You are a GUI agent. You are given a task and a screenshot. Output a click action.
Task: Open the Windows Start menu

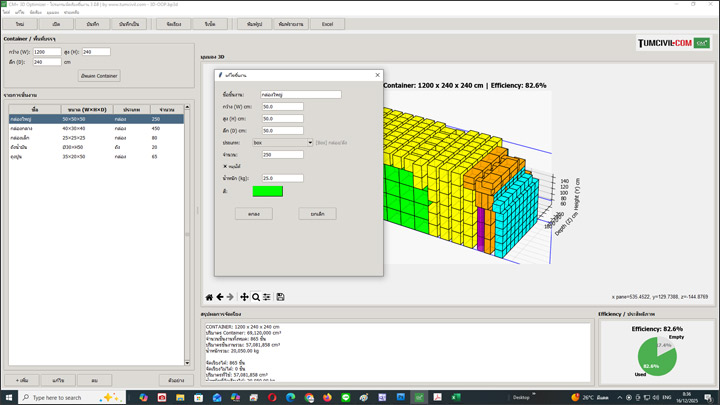(8, 397)
